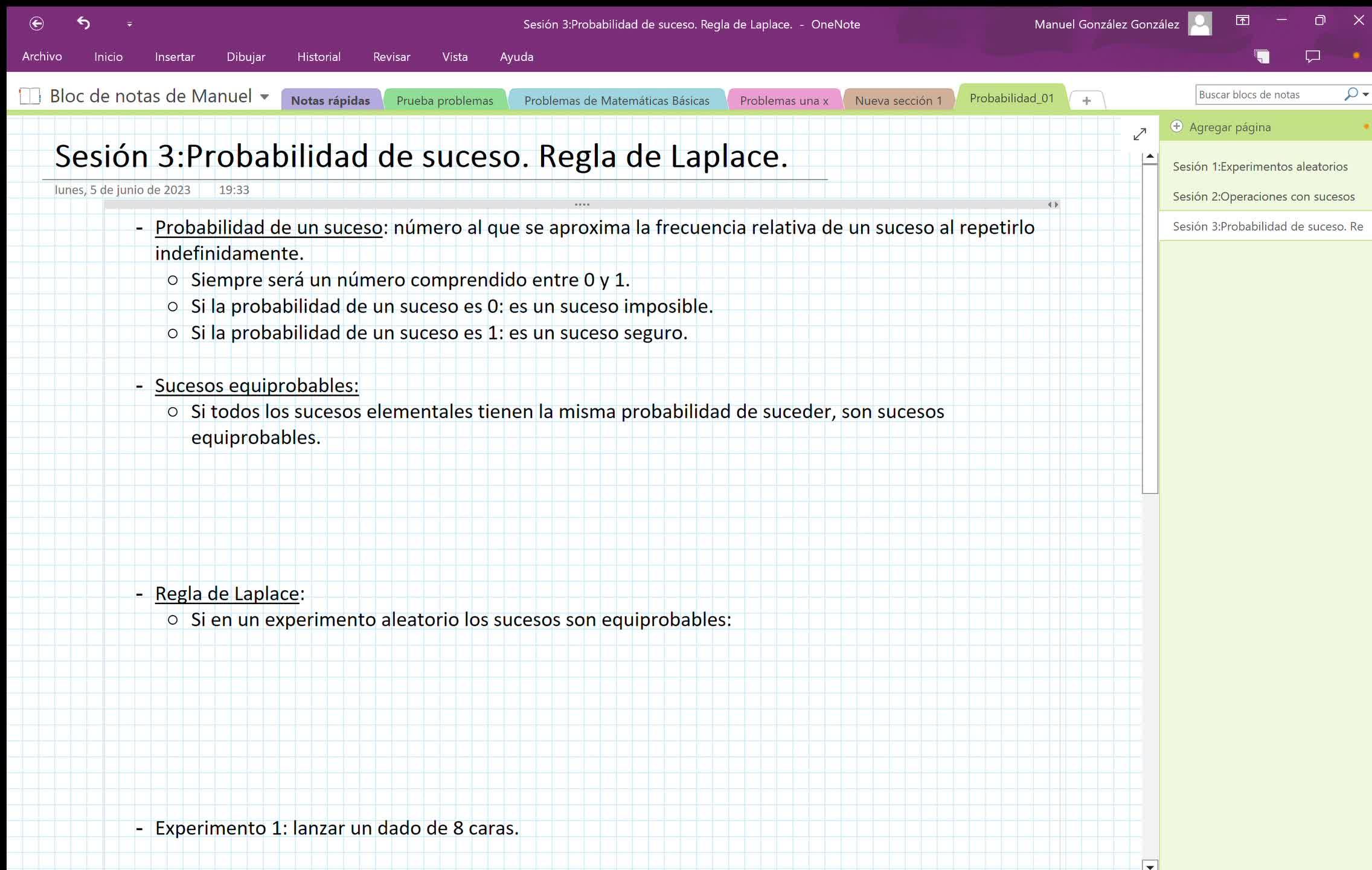Viewport: 1372px width, 870px height.
Task: Click the search magnifier icon
Action: coord(1351,94)
